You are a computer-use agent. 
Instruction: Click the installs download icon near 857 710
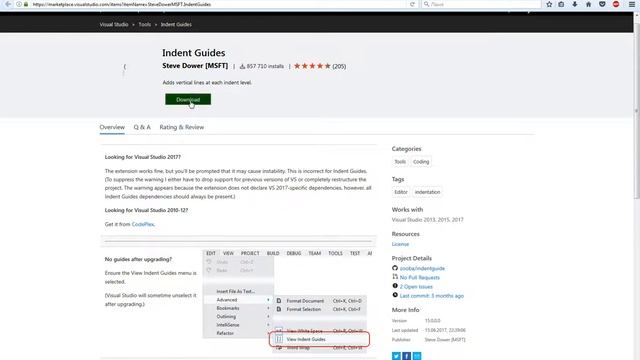242,66
